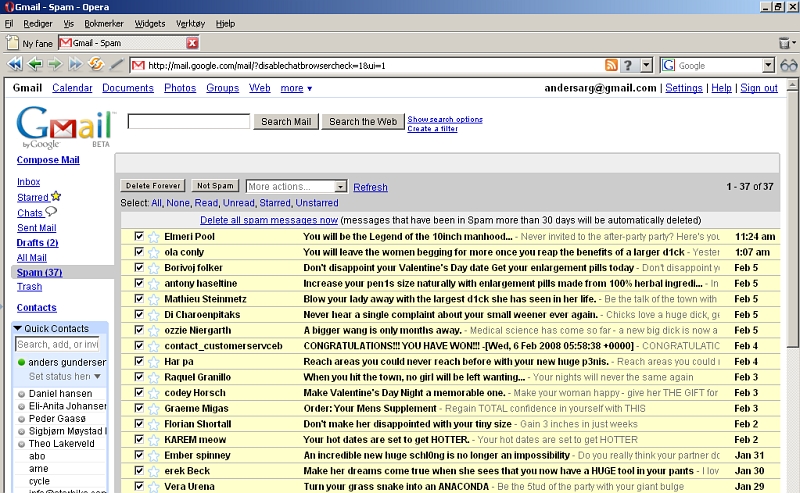Star the Graeme Migas message
The image size is (800, 493).
click(154, 409)
